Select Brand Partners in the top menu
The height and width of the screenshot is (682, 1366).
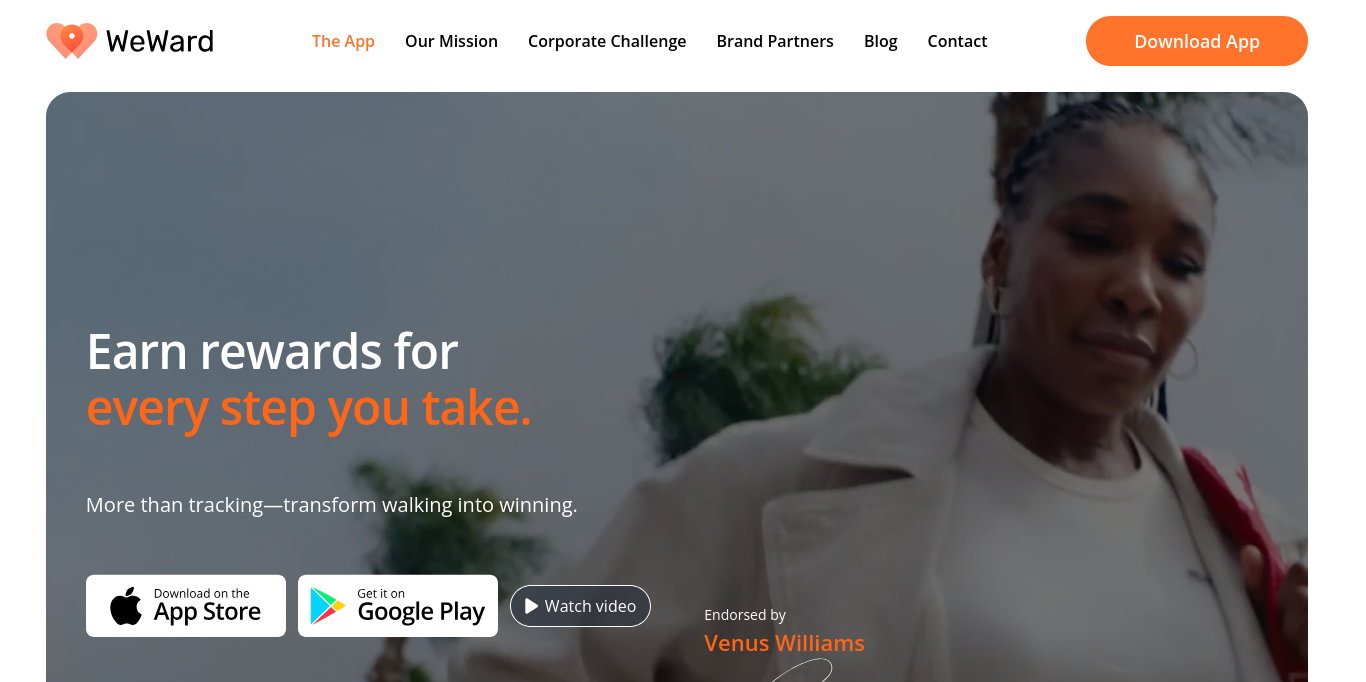point(775,41)
